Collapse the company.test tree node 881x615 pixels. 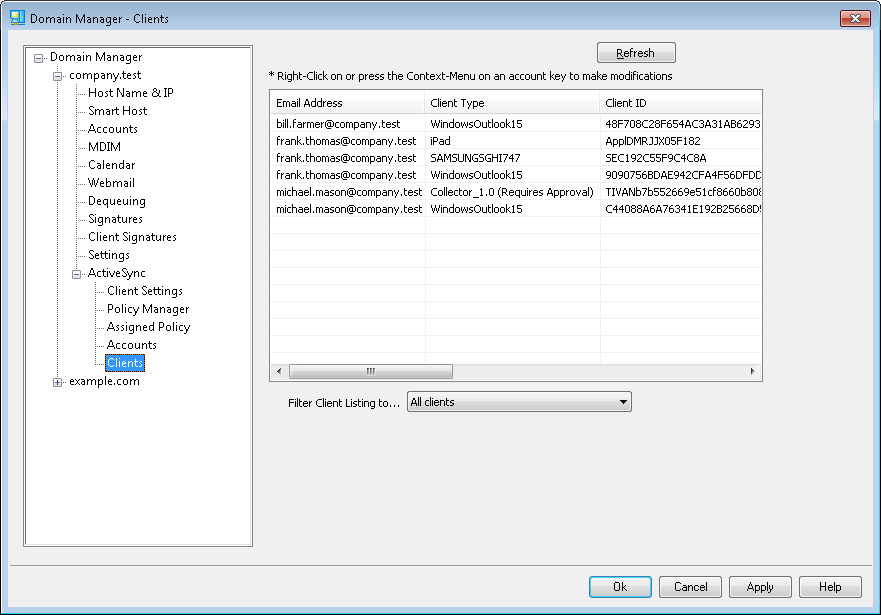[x=58, y=76]
